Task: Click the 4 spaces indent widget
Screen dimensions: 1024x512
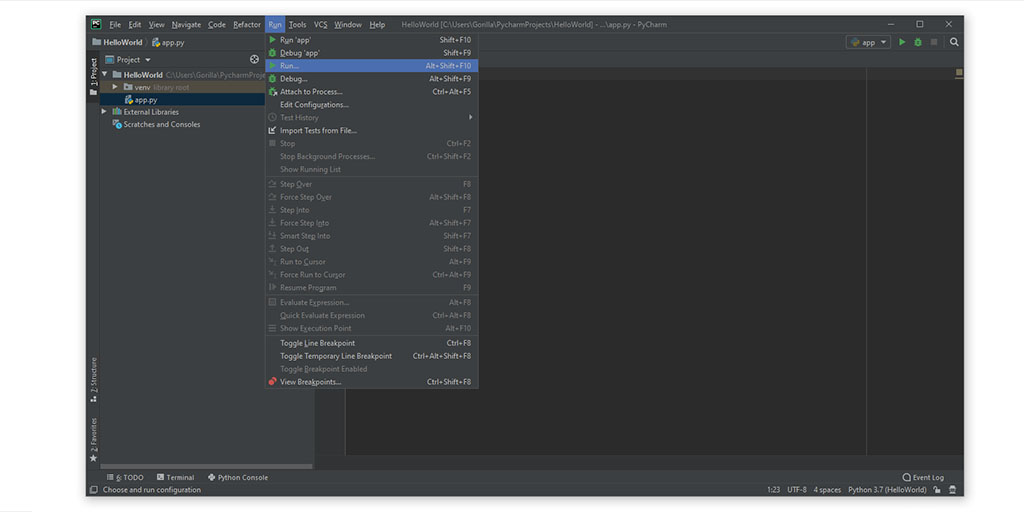Action: point(827,490)
